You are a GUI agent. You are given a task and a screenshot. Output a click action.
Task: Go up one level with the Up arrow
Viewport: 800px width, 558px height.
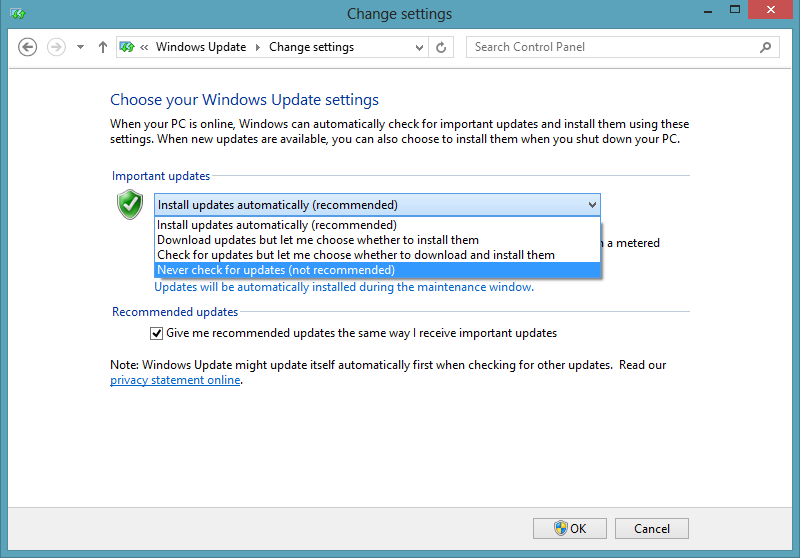click(103, 47)
